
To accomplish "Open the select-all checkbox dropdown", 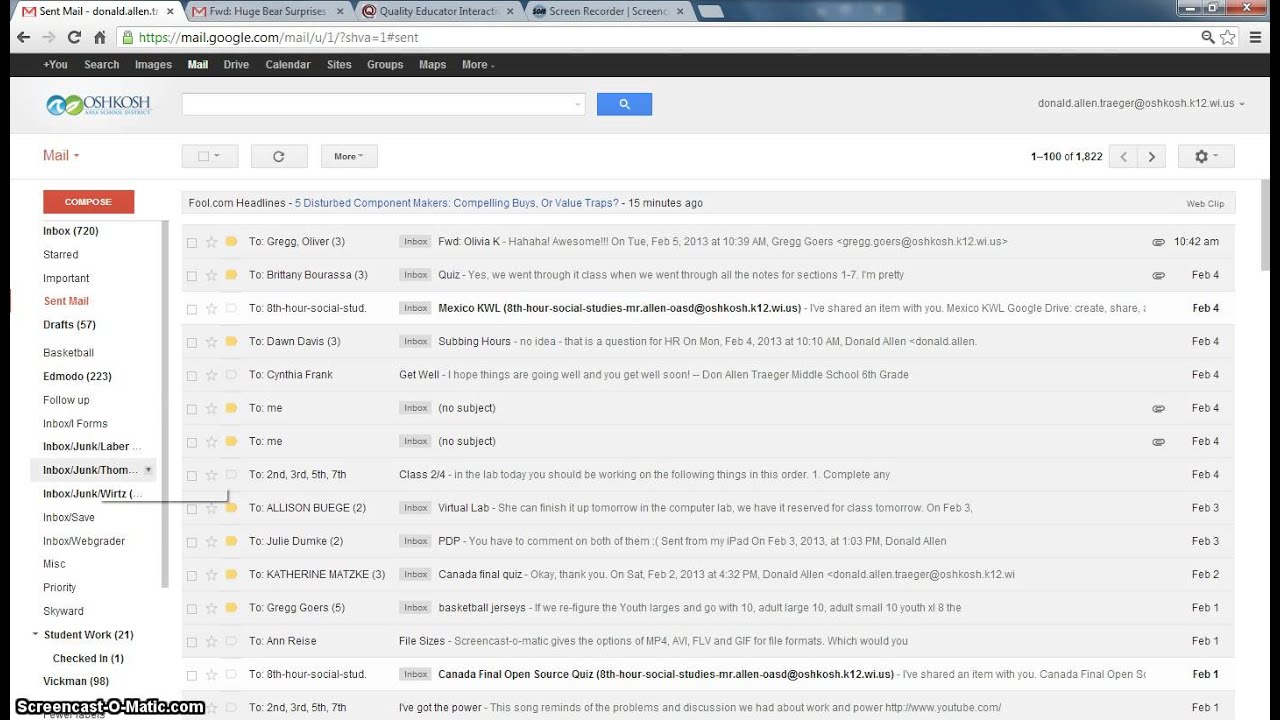I will (209, 156).
